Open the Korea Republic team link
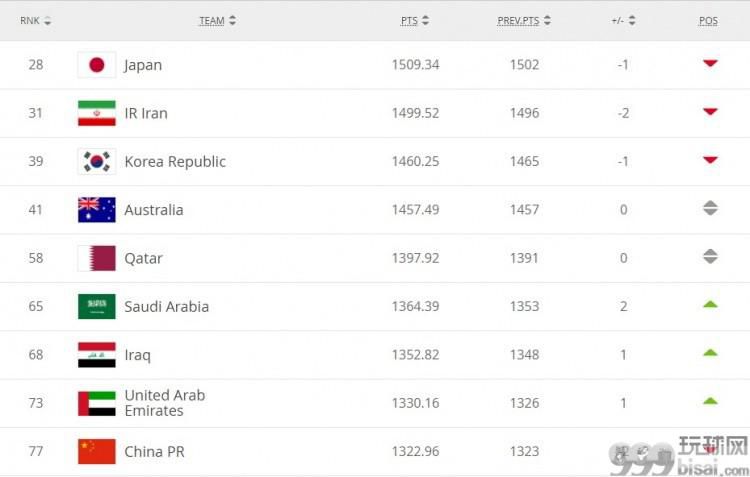 pyautogui.click(x=175, y=162)
